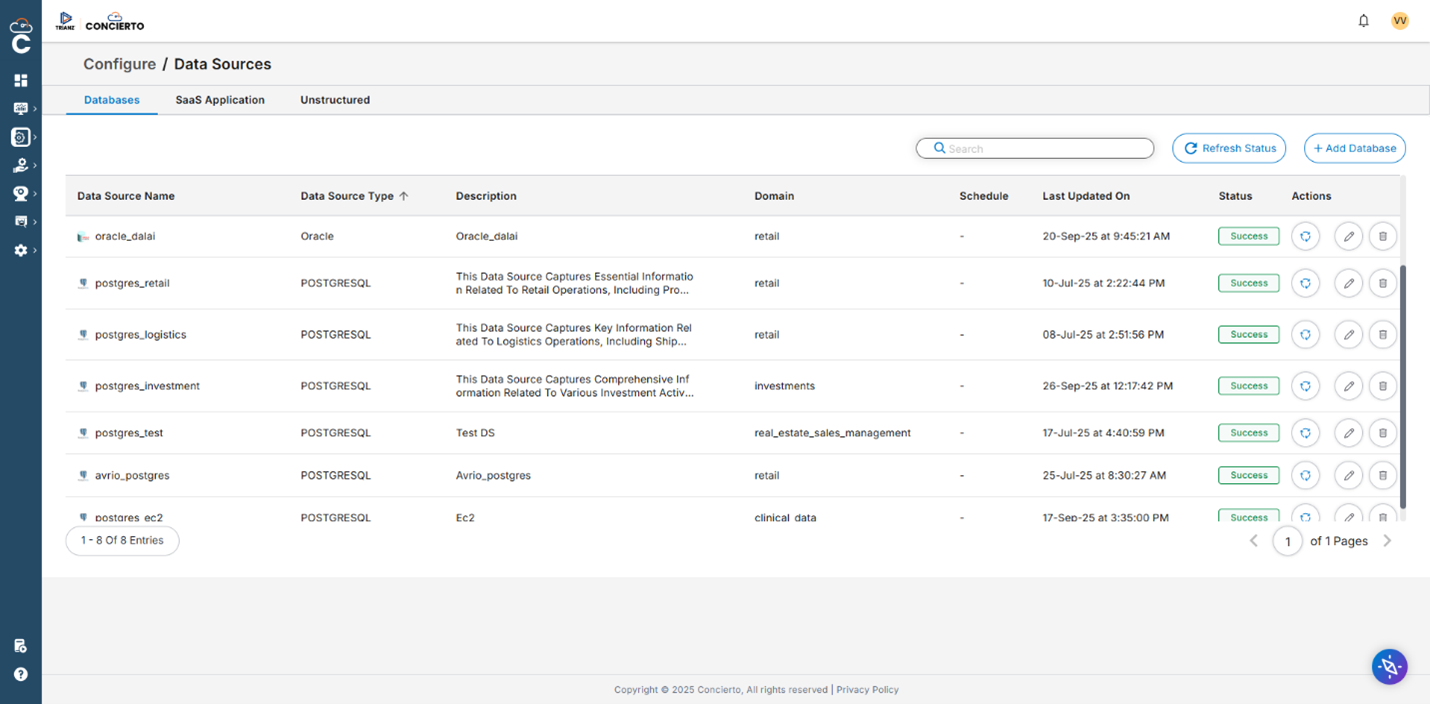Viewport: 1430px width, 704px height.
Task: Click the Add Database button
Action: pos(1355,148)
